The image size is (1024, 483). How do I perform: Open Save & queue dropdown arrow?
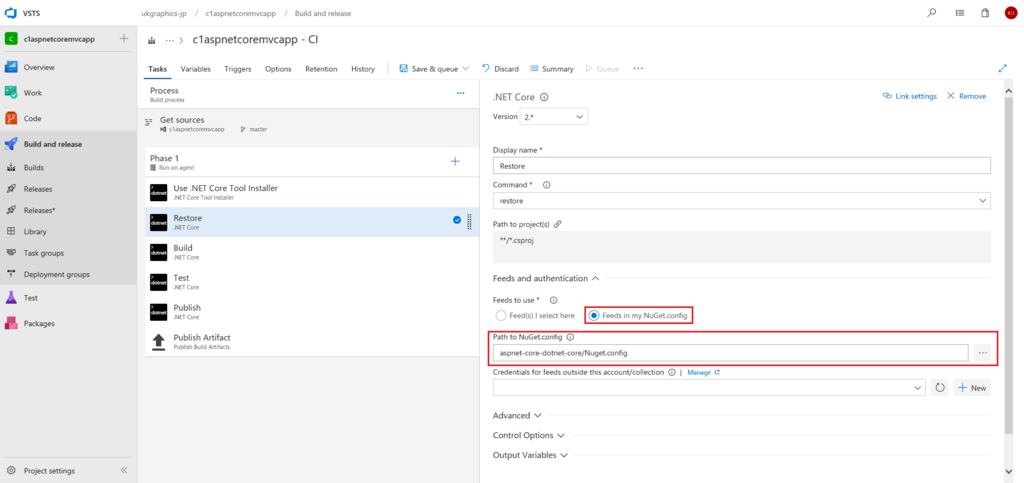[x=466, y=69]
